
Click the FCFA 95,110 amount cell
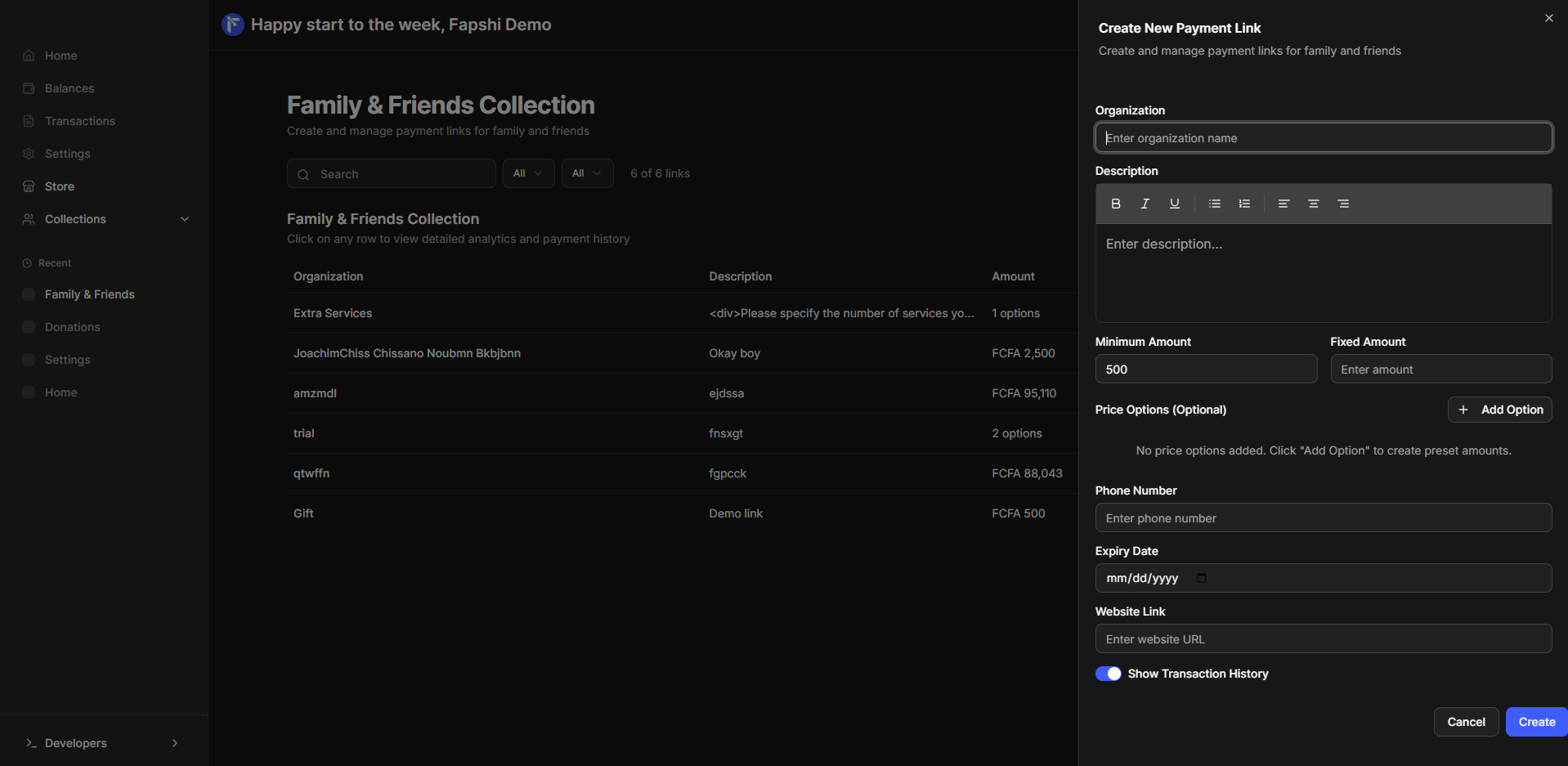(1024, 393)
